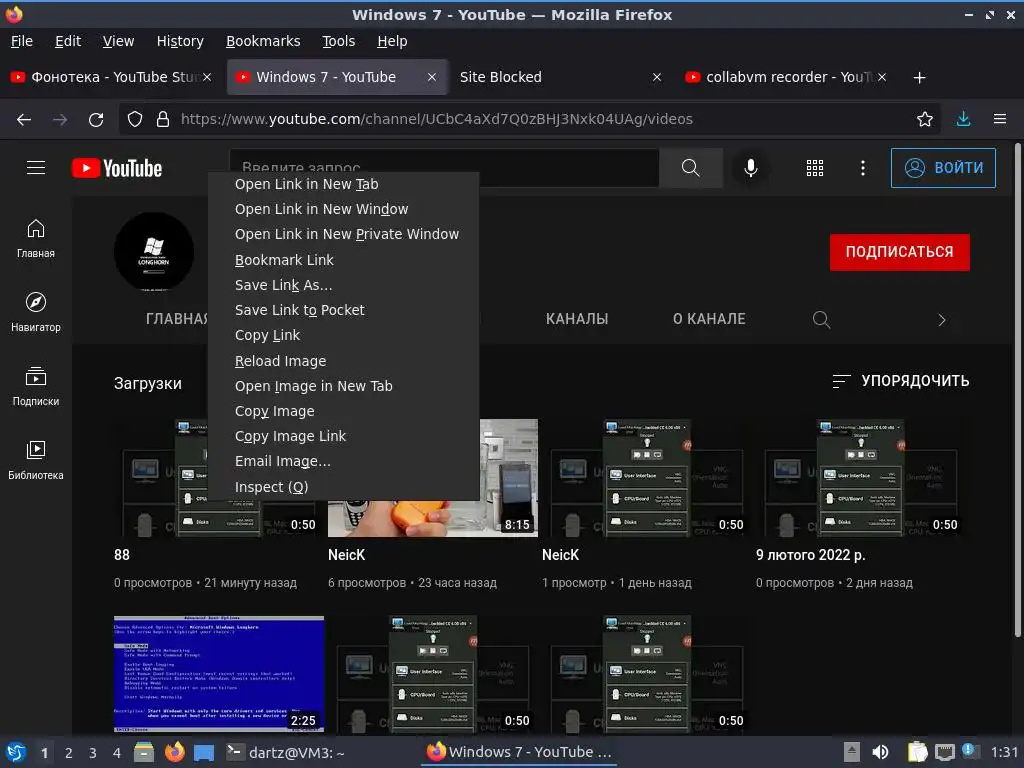Open Firefox application hamburger menu

tap(999, 120)
